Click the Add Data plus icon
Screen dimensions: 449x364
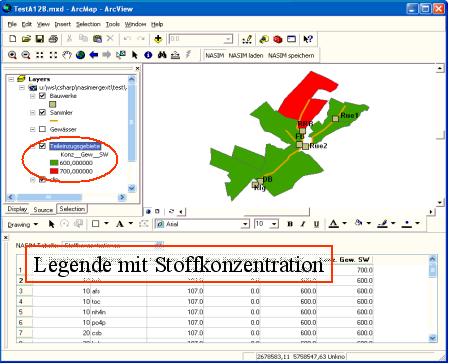coord(158,39)
